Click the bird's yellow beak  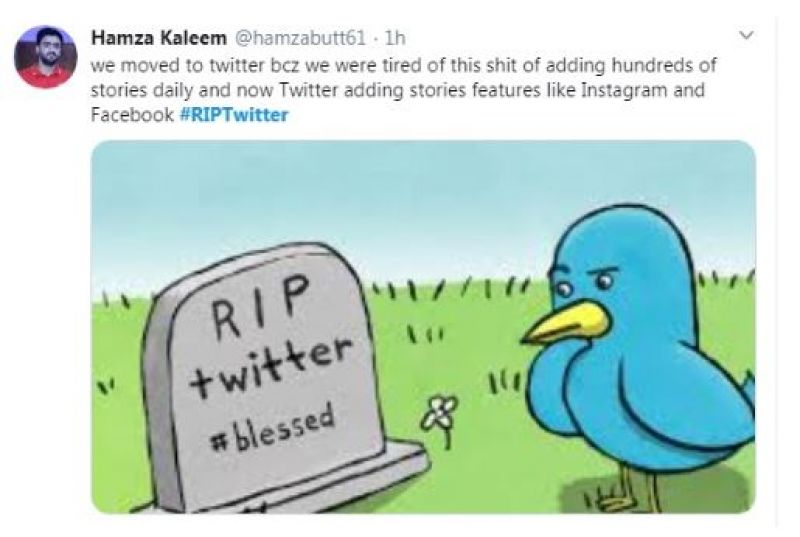tap(568, 323)
